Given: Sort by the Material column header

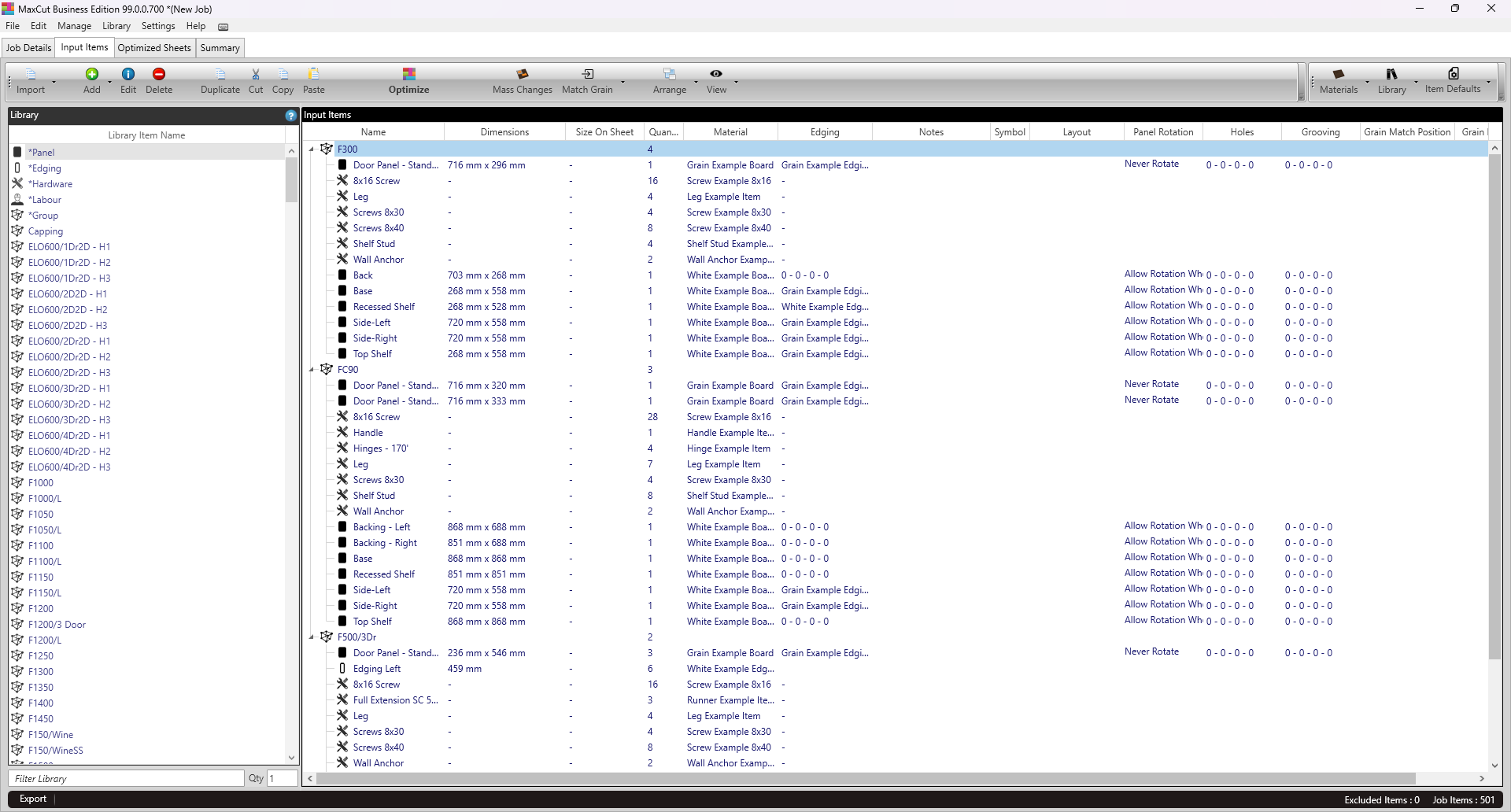Looking at the screenshot, I should click(730, 132).
